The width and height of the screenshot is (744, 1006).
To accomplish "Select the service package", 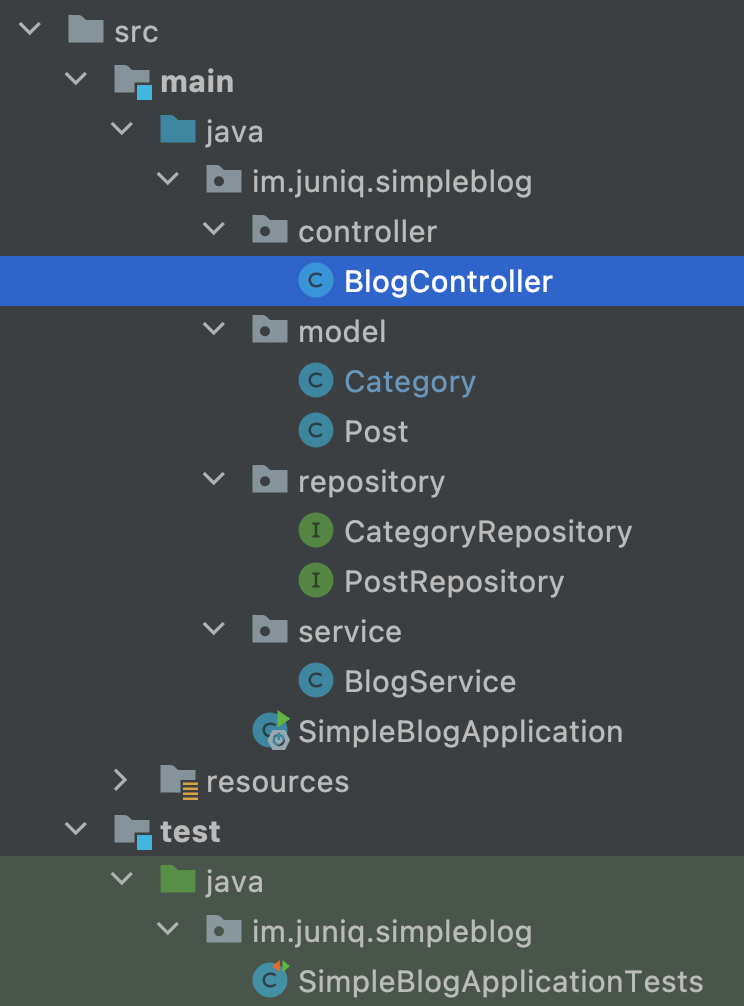I will [350, 633].
